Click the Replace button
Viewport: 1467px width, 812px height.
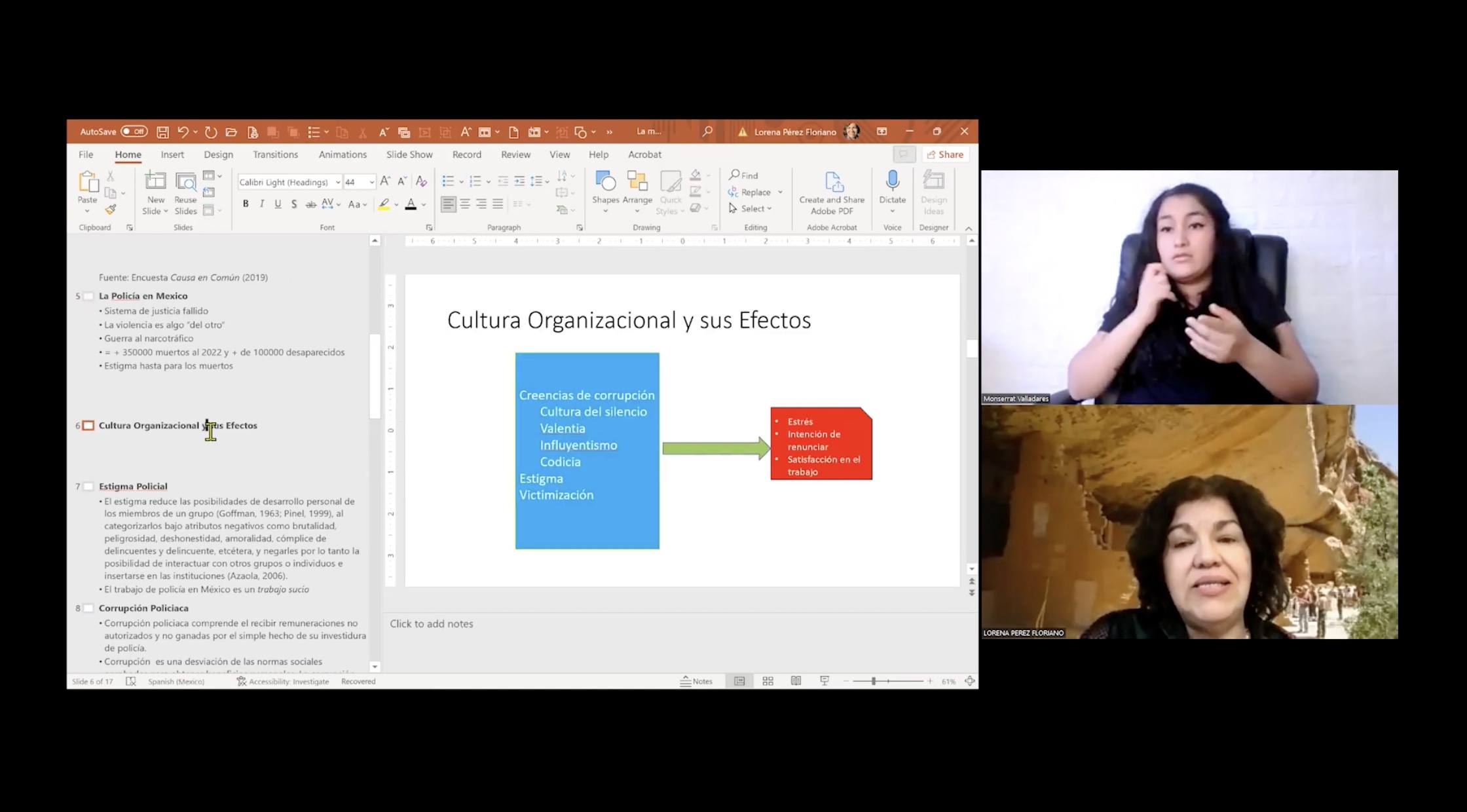(x=755, y=192)
